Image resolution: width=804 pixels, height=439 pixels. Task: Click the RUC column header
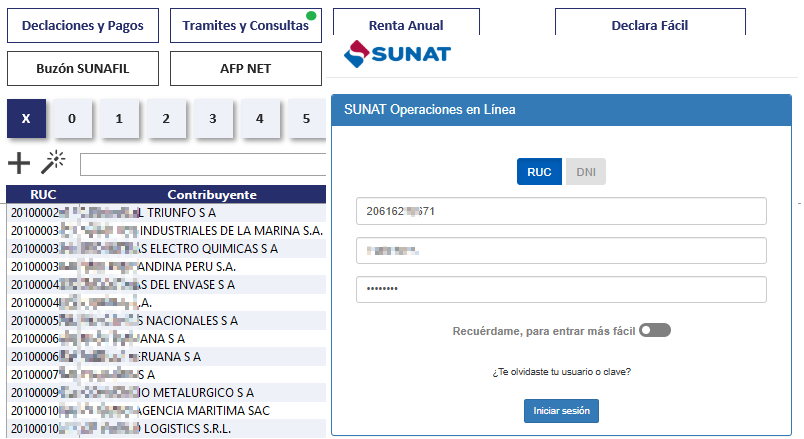pyautogui.click(x=43, y=194)
